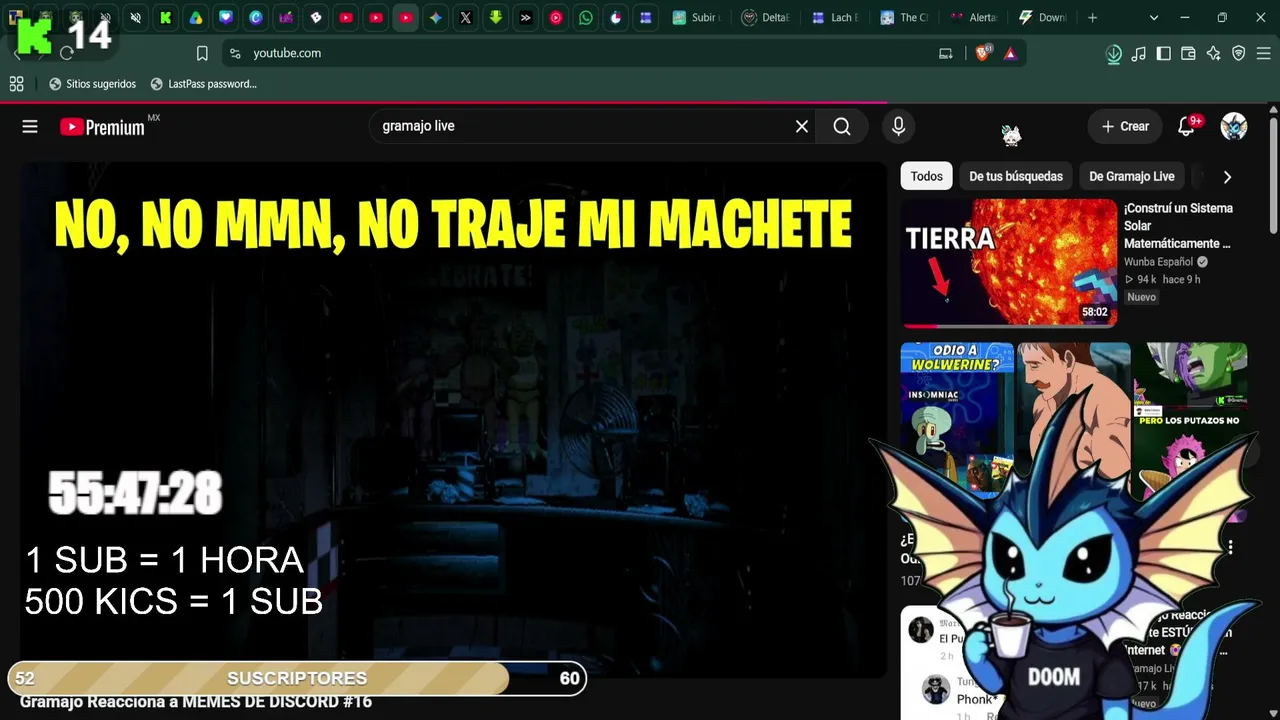Open site settings icon in address bar

235,53
